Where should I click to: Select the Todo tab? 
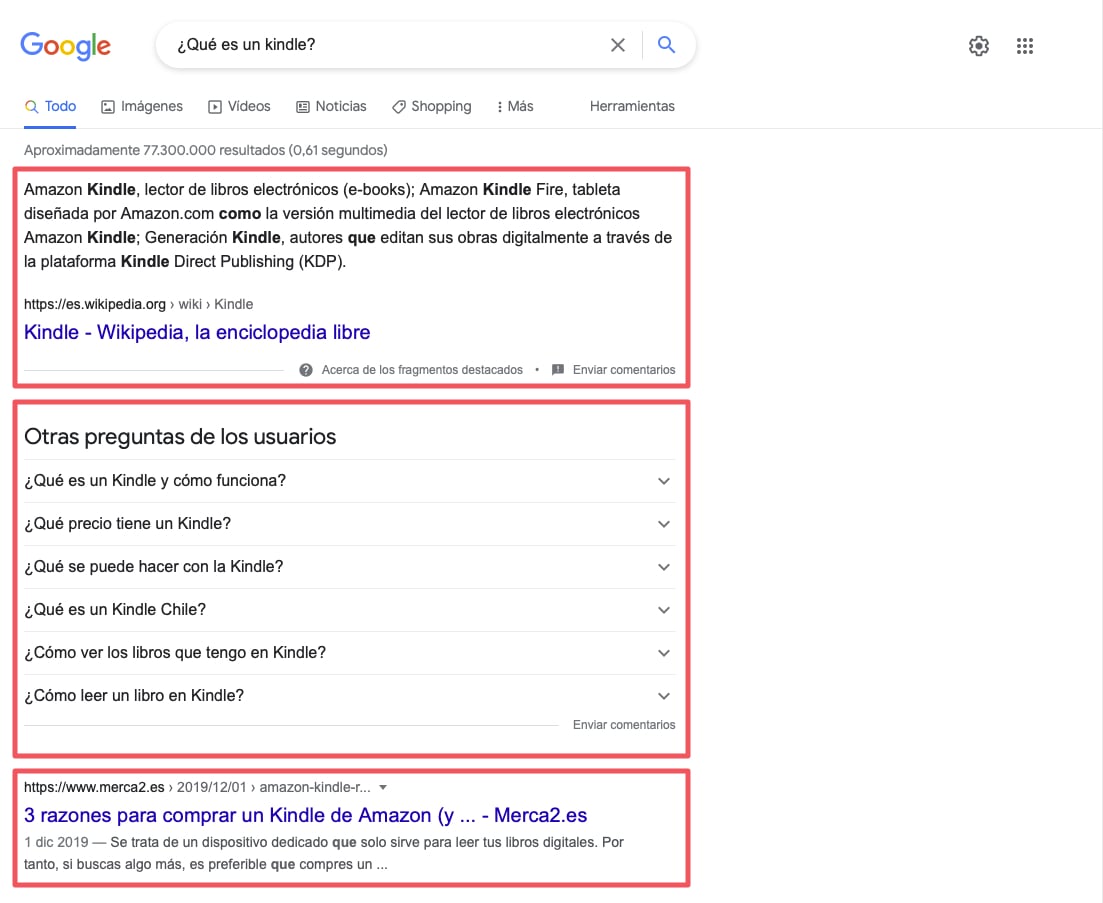(x=50, y=106)
